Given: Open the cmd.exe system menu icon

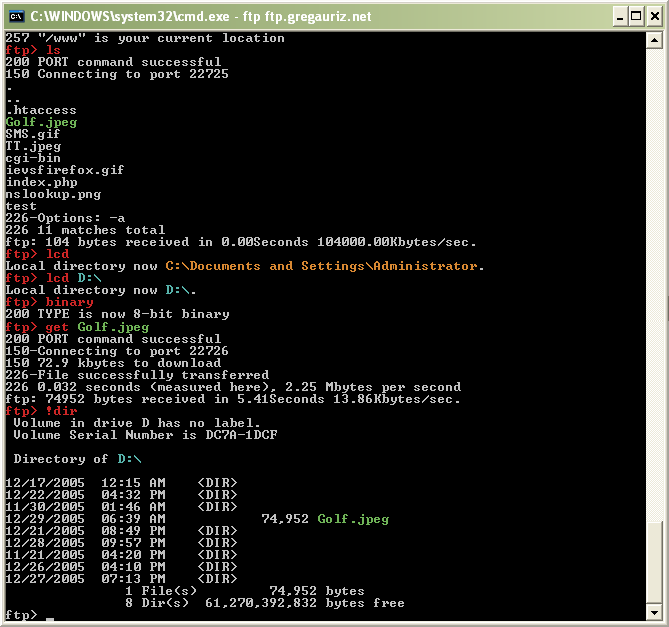Looking at the screenshot, I should tap(15, 15).
